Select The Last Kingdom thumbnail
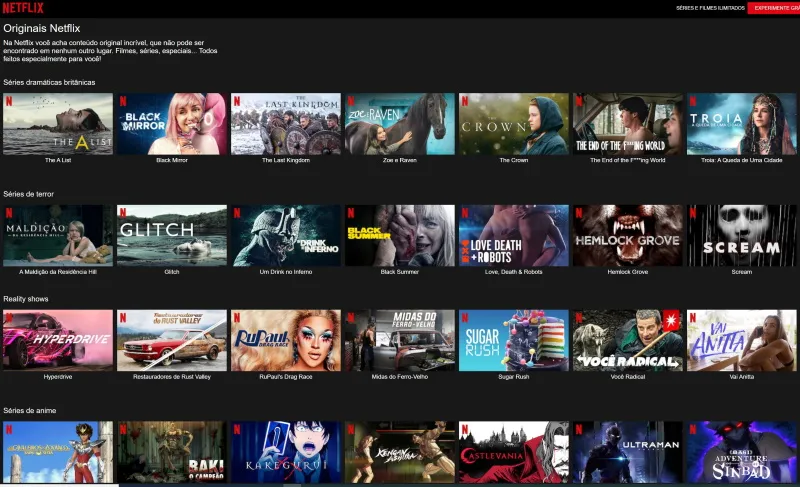The height and width of the screenshot is (487, 800). click(x=286, y=124)
